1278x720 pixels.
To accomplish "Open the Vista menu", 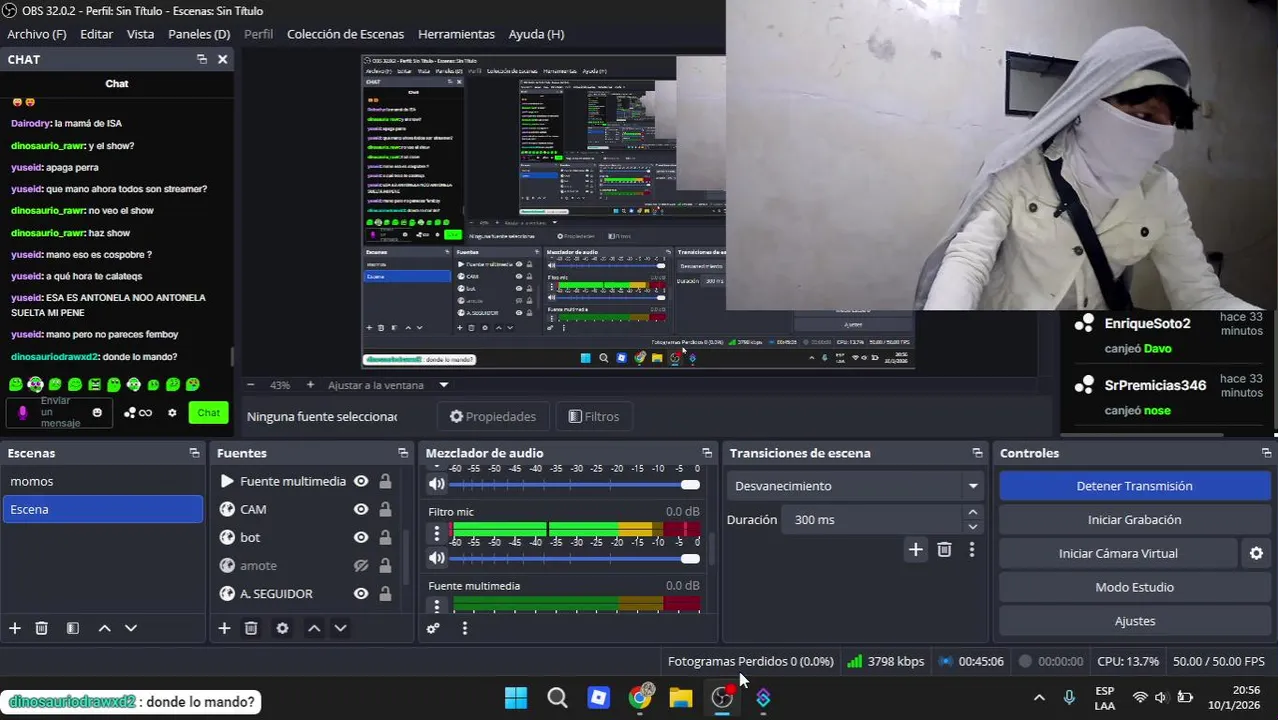I will (140, 34).
